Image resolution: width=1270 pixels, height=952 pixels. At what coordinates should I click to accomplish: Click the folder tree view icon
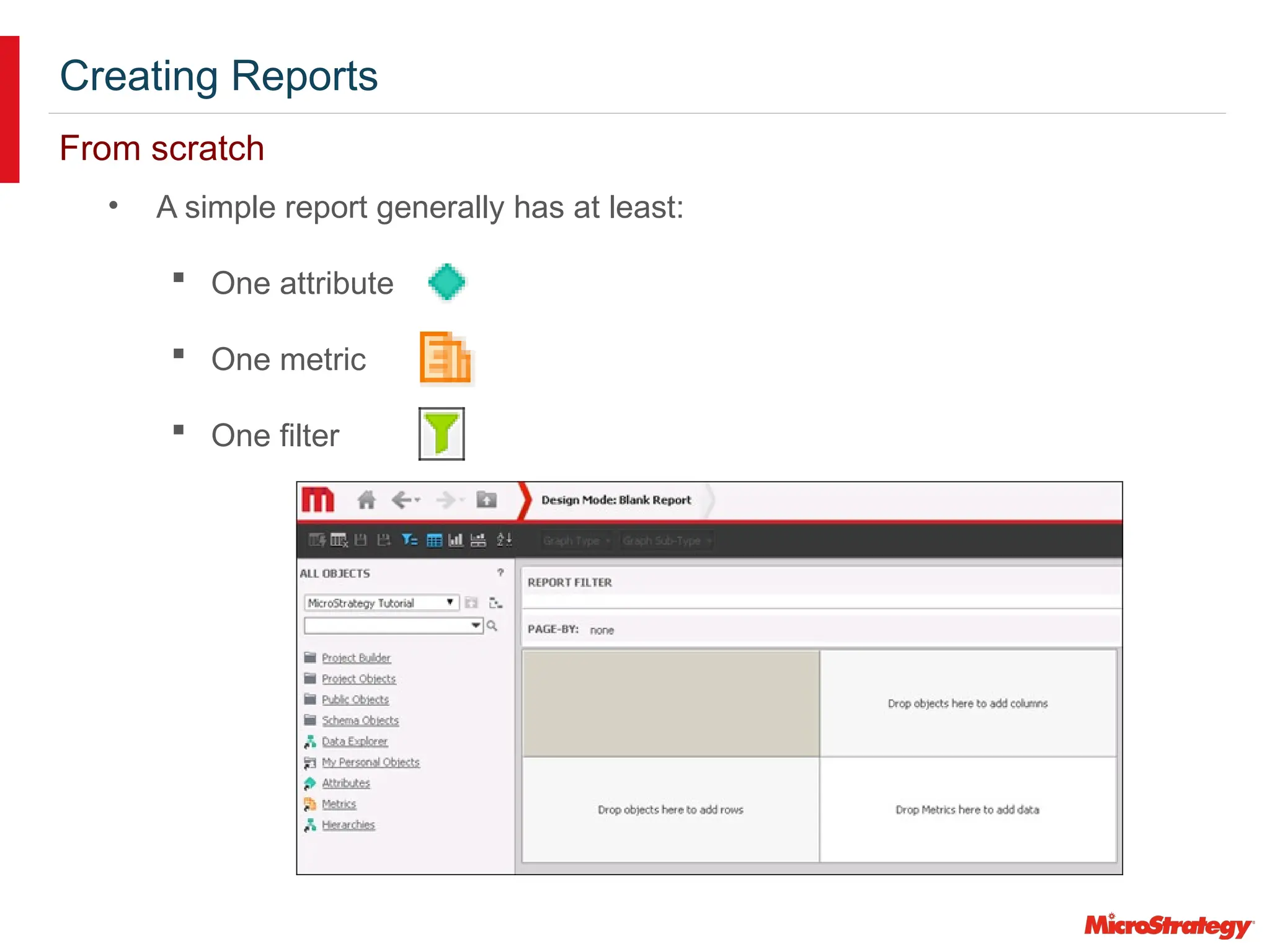(x=495, y=602)
